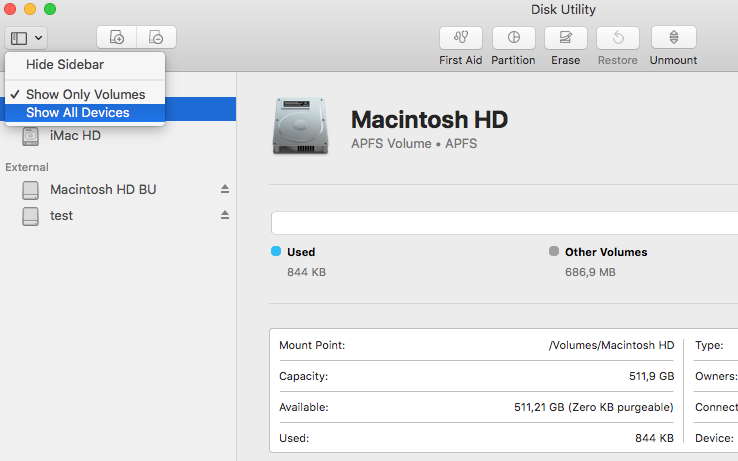The image size is (738, 461).
Task: Click the Disk Utility window title
Action: pyautogui.click(x=563, y=9)
